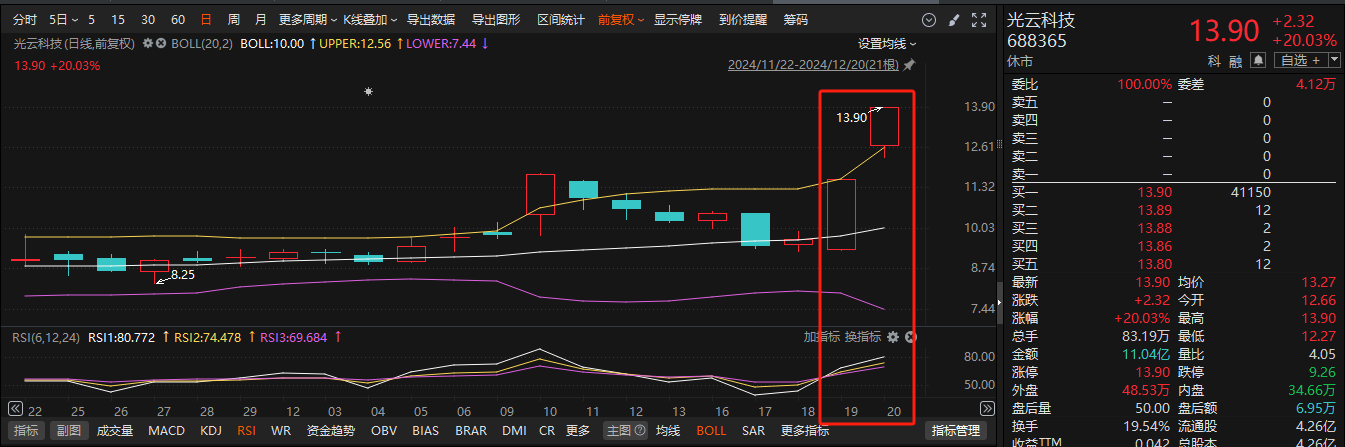1345x447 pixels.
Task: Open RSI sub-chart settings gear
Action: (x=893, y=337)
